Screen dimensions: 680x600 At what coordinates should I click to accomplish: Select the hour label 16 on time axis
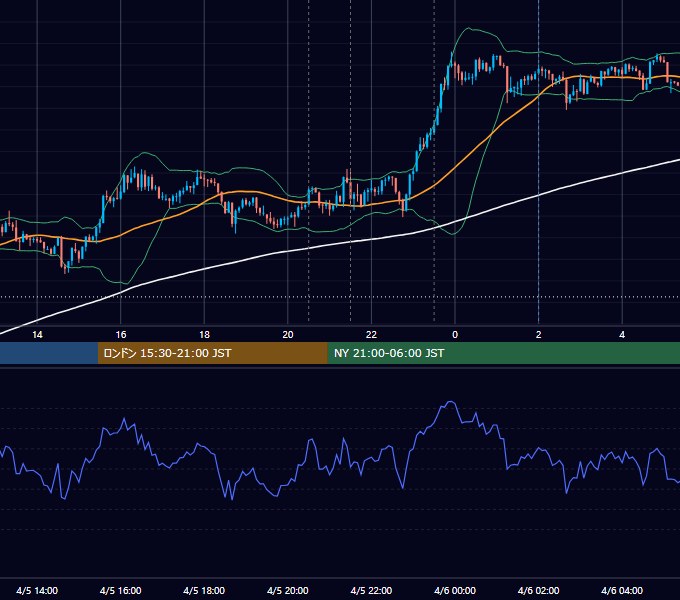121,335
